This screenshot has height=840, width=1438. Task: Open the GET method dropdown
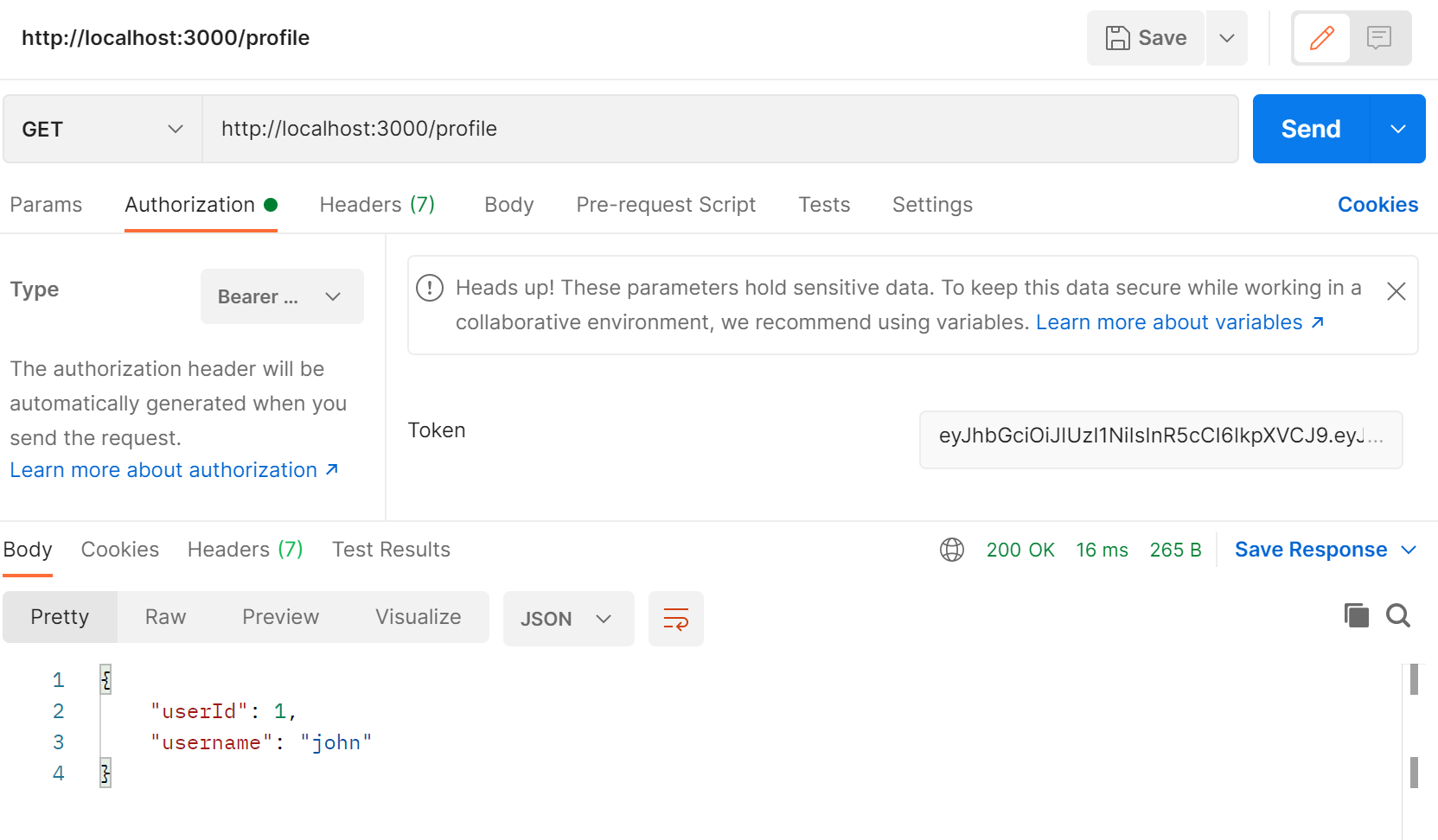103,129
